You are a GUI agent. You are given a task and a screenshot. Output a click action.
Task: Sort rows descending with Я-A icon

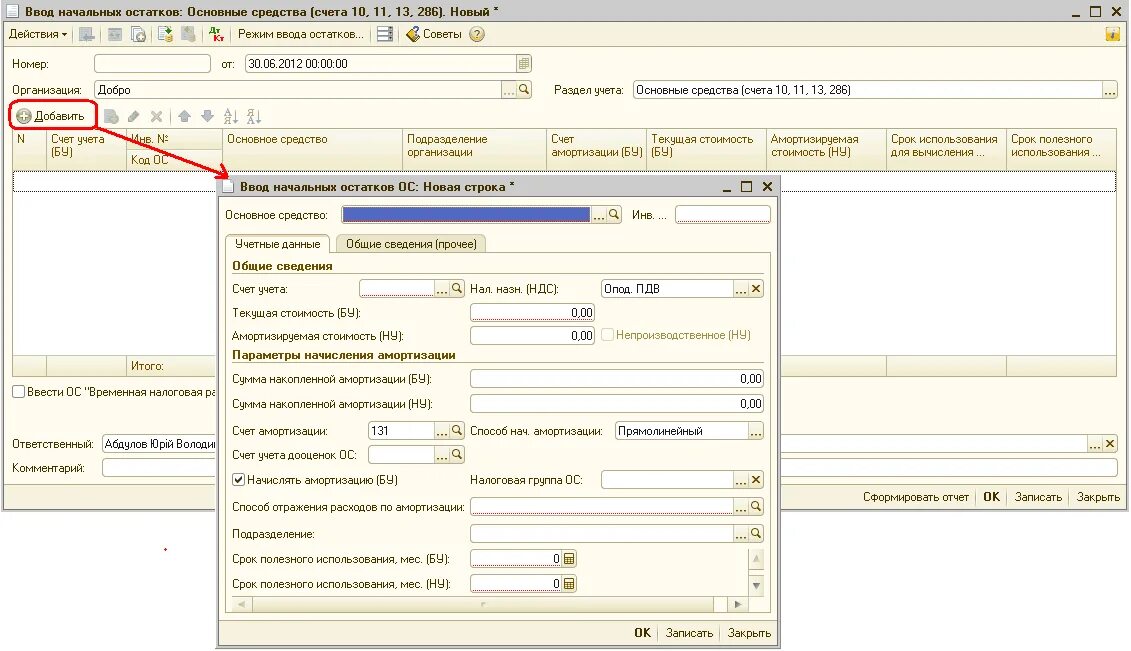click(x=254, y=116)
